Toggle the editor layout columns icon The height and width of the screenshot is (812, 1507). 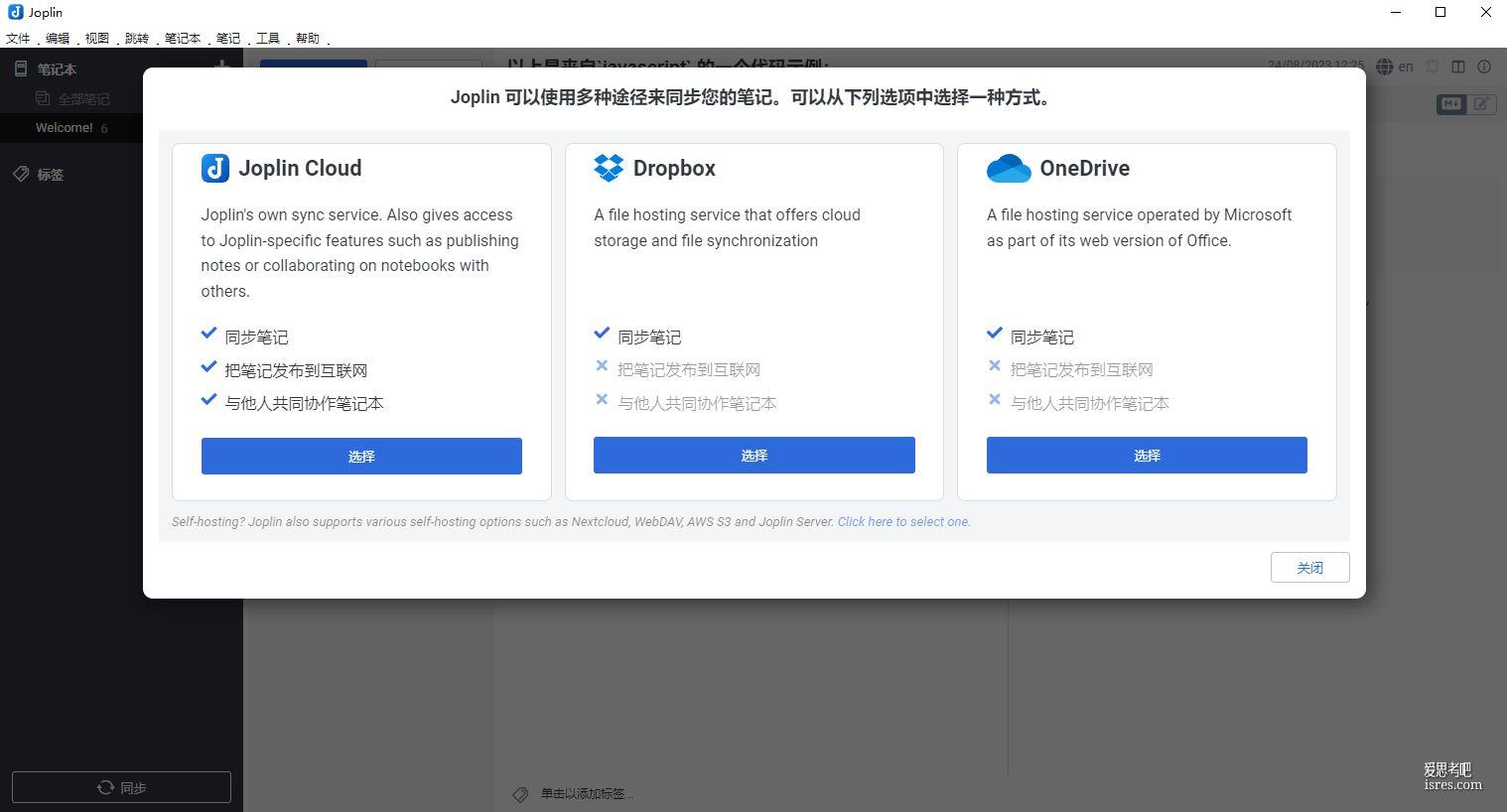(x=1458, y=67)
